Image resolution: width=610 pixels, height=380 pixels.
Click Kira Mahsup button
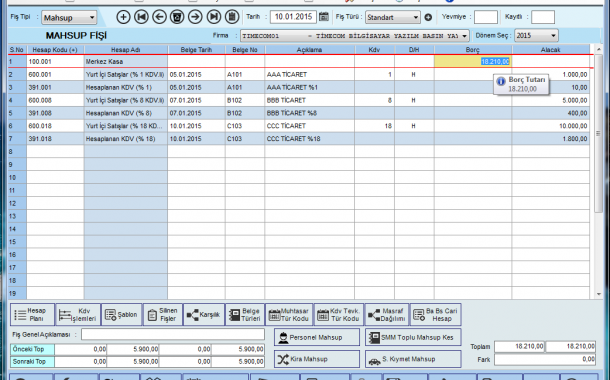point(317,359)
